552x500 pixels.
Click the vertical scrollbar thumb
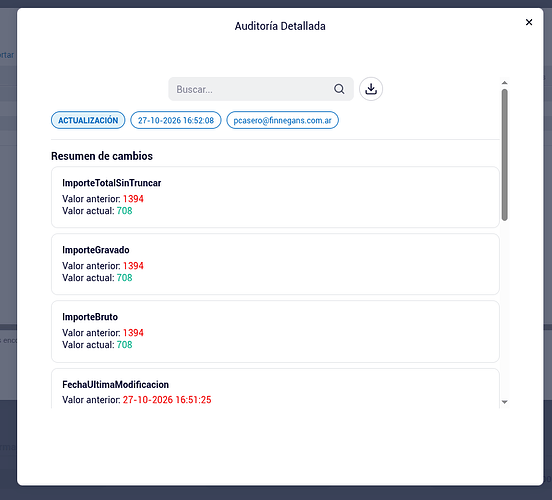(504, 155)
